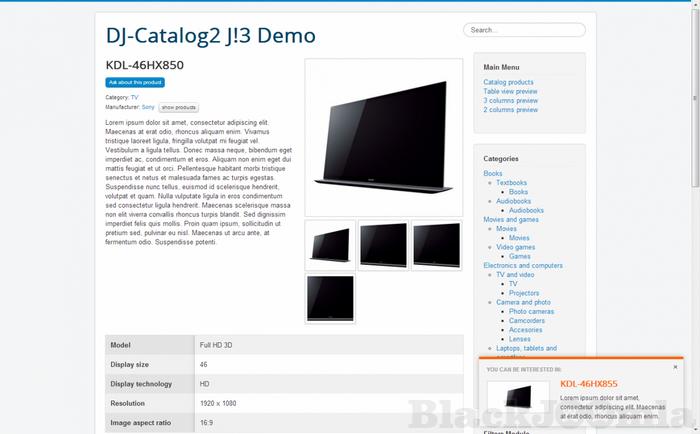This screenshot has height=434, width=700.
Task: Go to 'Projectors' category
Action: point(524,292)
